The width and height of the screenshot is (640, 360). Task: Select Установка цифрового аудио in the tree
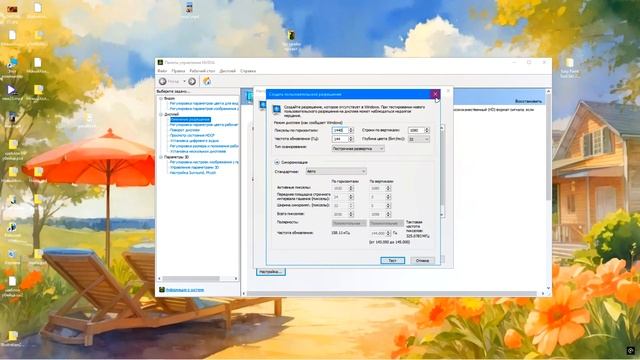(x=194, y=141)
